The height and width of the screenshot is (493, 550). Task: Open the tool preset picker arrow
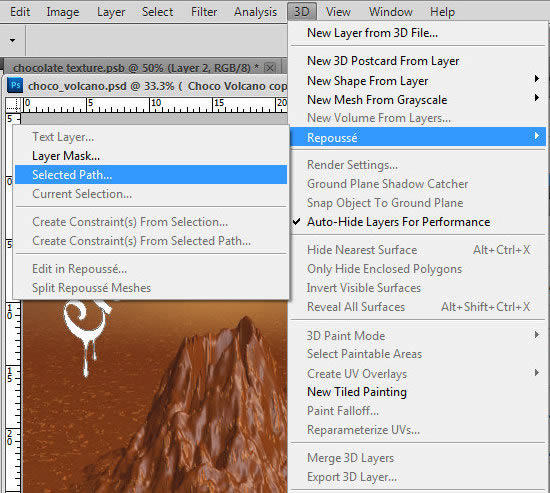[x=12, y=40]
